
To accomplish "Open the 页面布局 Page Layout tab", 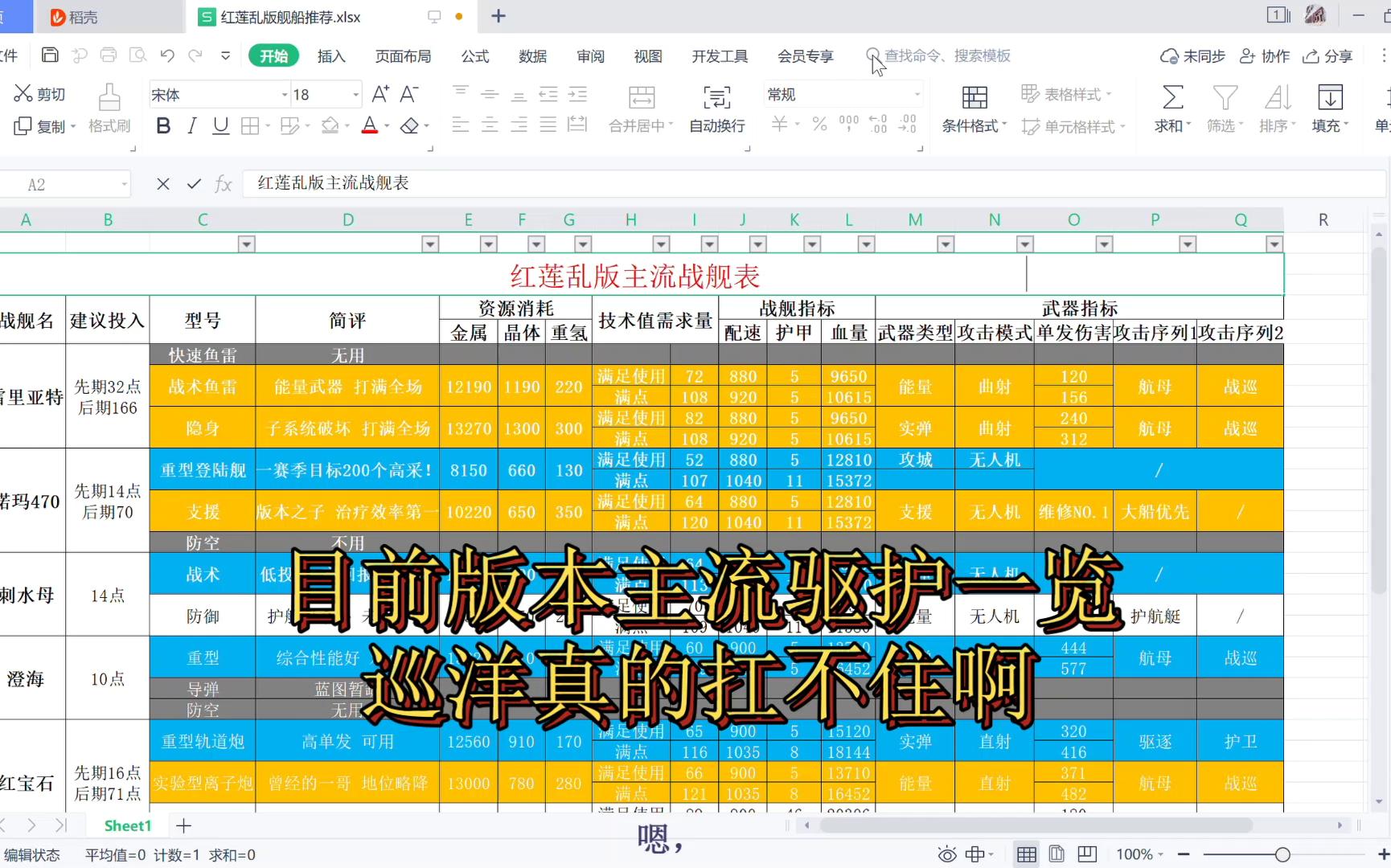I will pyautogui.click(x=404, y=55).
